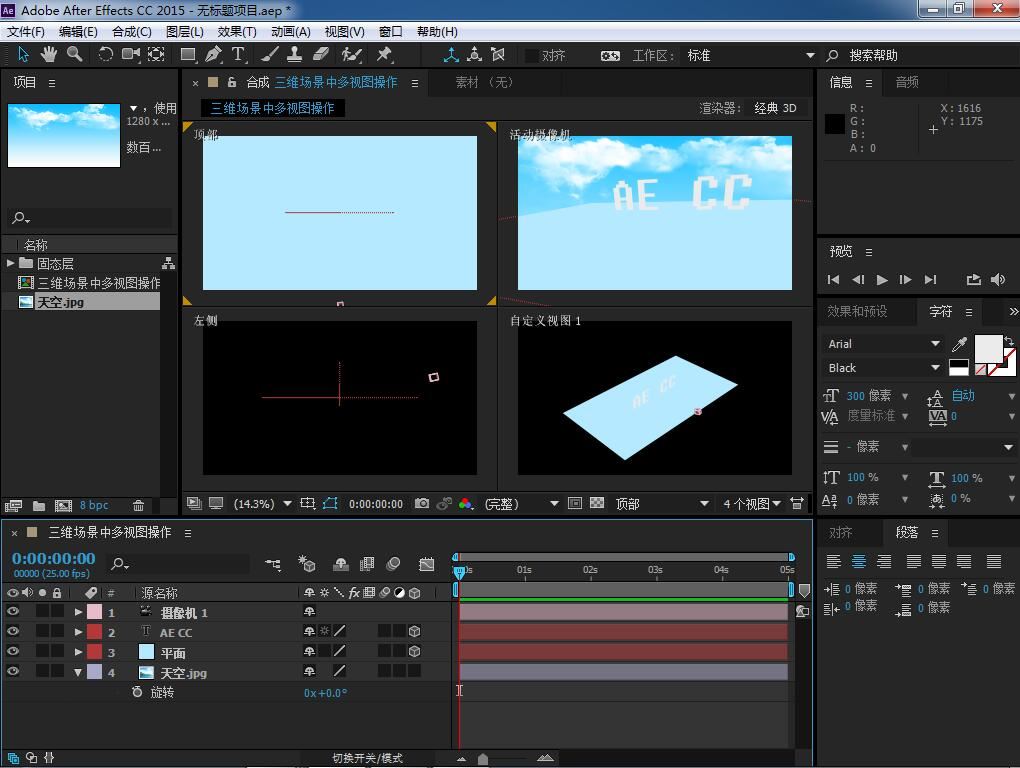Select the Hand tool
This screenshot has height=768, width=1020.
49,55
